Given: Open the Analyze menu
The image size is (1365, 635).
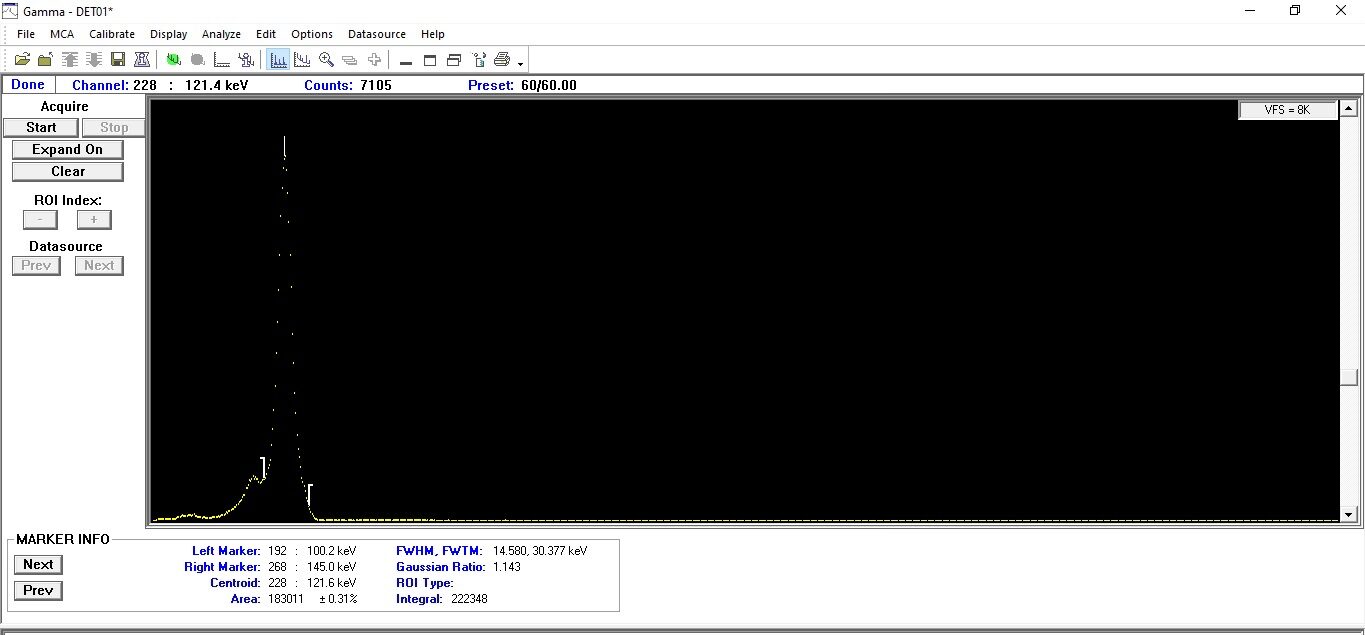Looking at the screenshot, I should pyautogui.click(x=221, y=34).
